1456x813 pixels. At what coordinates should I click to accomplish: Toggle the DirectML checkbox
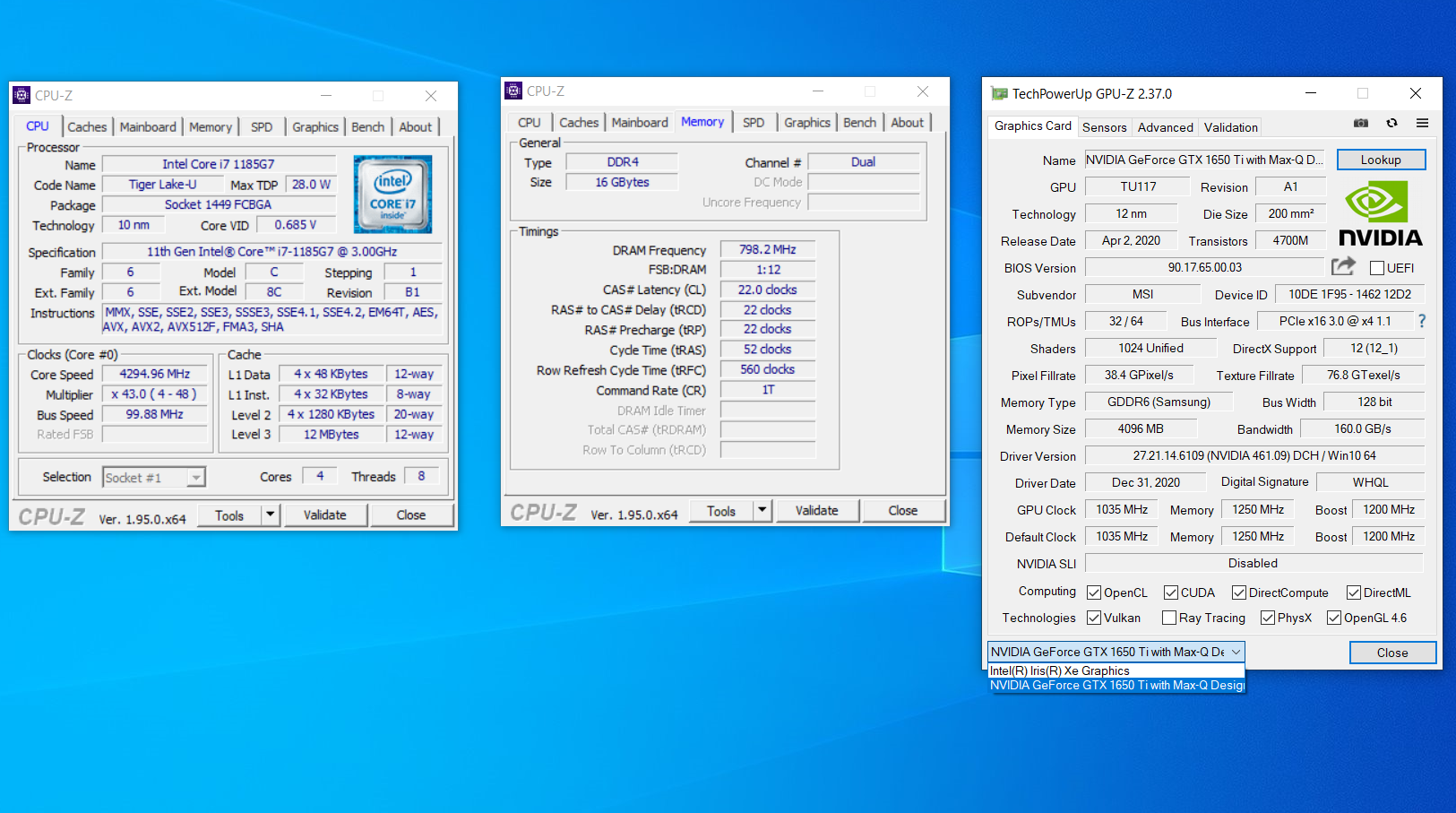pyautogui.click(x=1354, y=592)
